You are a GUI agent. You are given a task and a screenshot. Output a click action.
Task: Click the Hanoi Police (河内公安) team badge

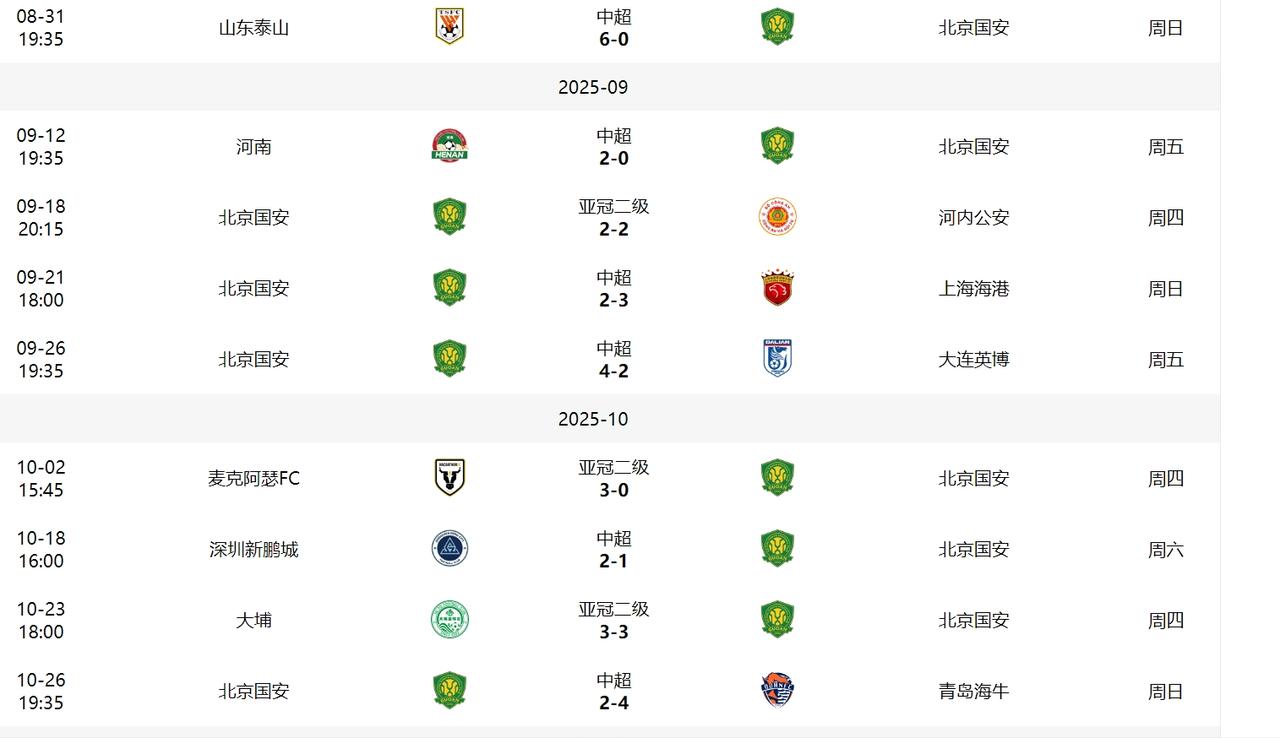777,217
